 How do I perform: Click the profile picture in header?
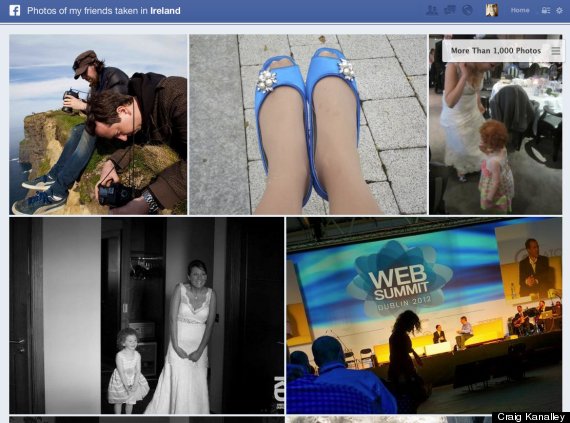click(491, 10)
